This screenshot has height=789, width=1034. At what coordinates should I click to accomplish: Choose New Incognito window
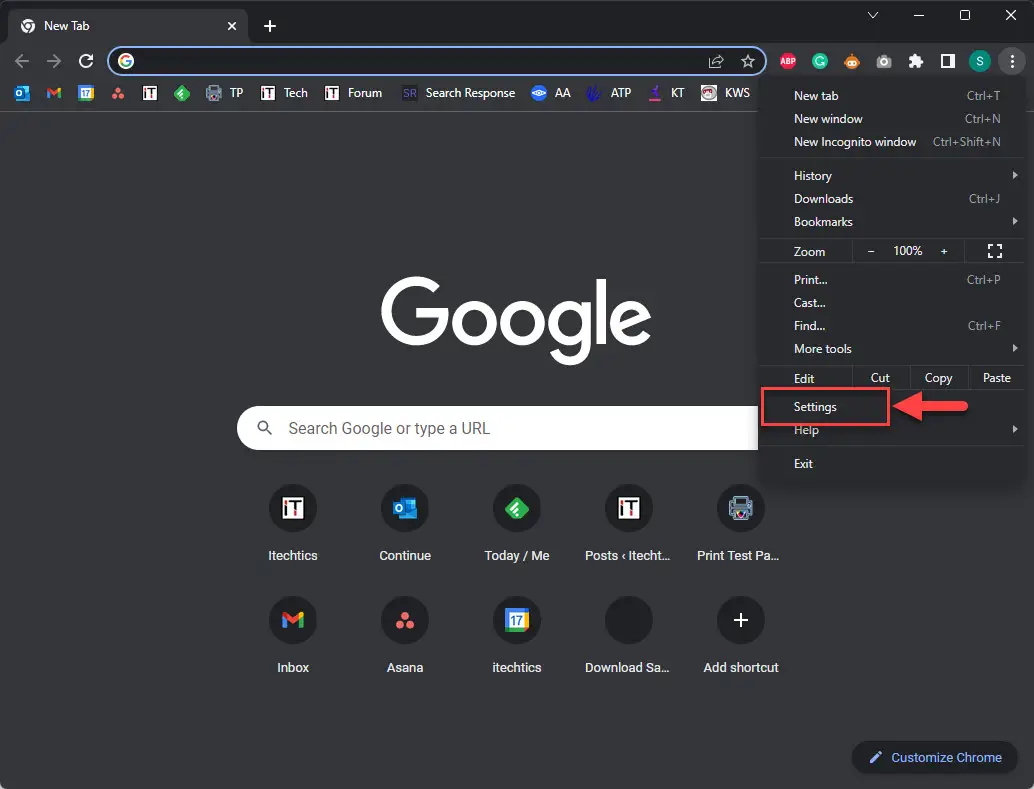(892, 142)
